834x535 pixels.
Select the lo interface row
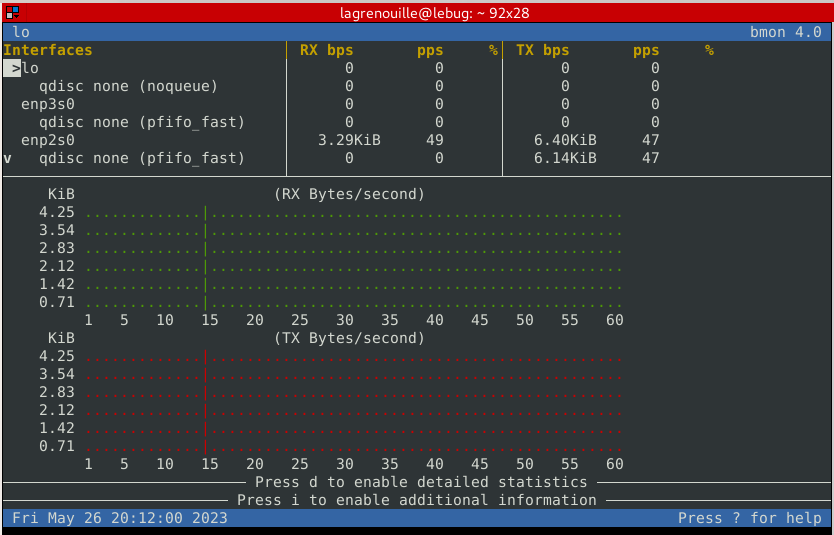pos(31,68)
